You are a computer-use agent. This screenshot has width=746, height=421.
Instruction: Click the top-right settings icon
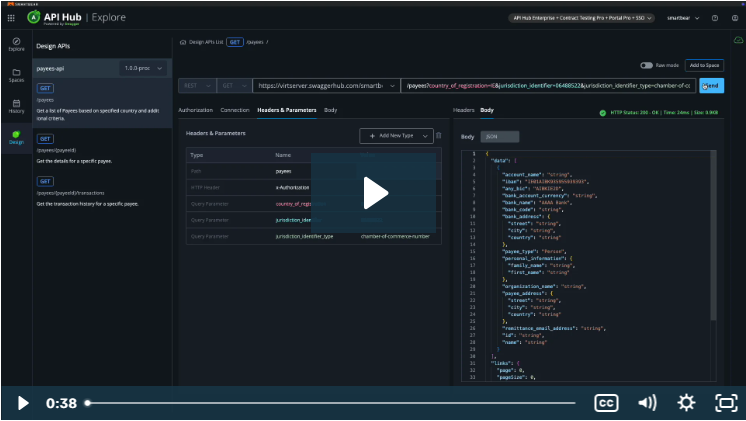point(735,18)
